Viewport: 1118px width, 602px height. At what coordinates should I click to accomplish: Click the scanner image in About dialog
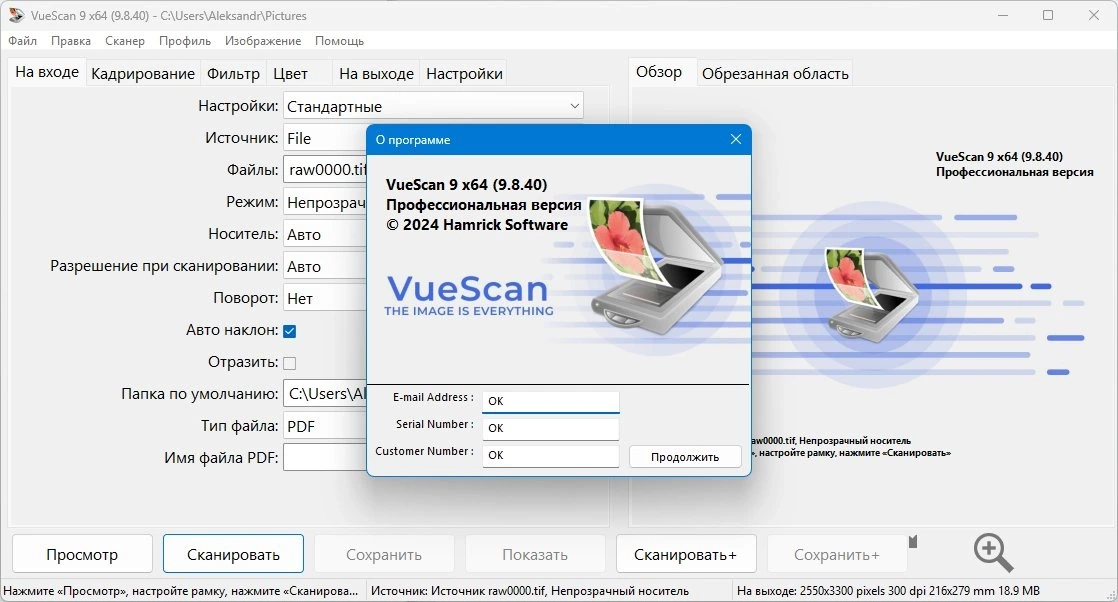pos(655,265)
